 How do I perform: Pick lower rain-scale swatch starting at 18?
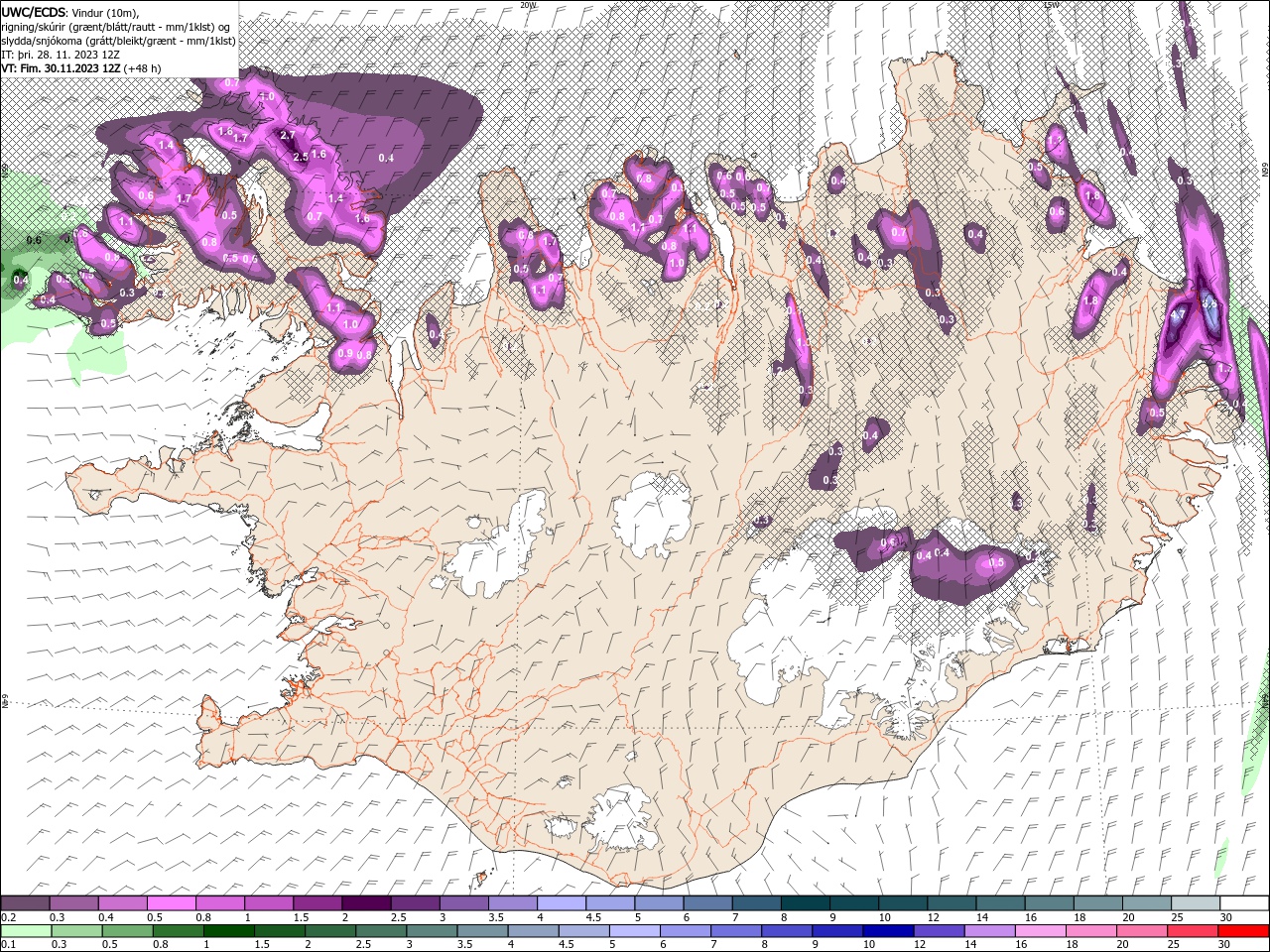pos(1089,930)
